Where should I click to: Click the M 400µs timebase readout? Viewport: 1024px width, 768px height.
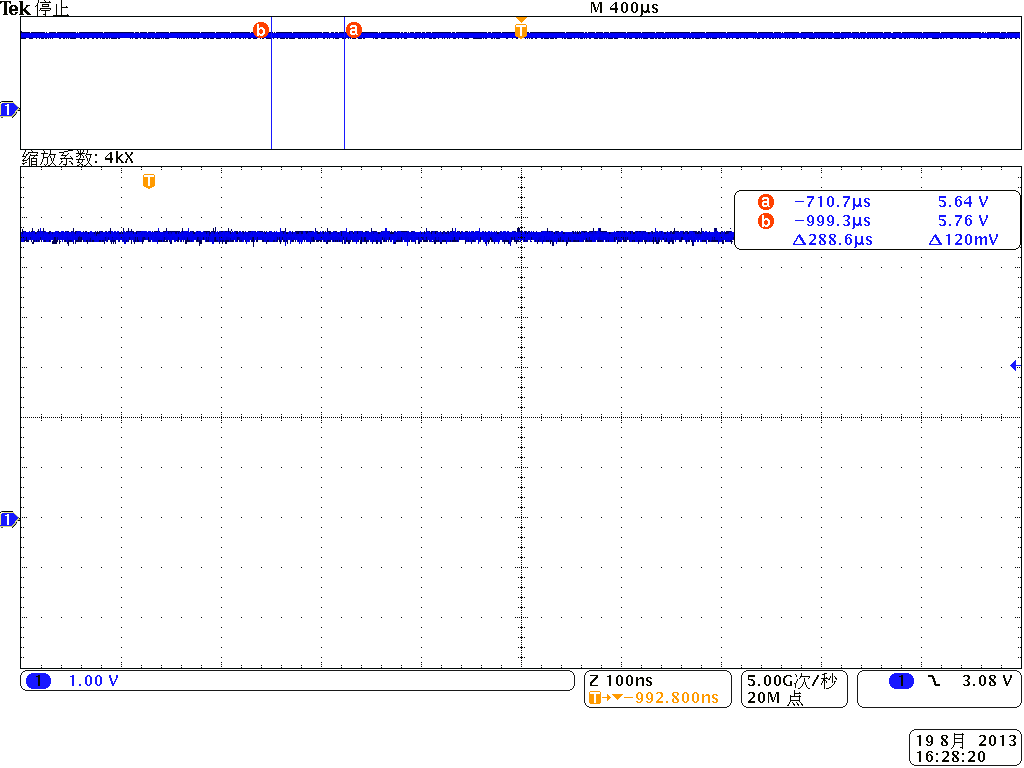point(624,8)
